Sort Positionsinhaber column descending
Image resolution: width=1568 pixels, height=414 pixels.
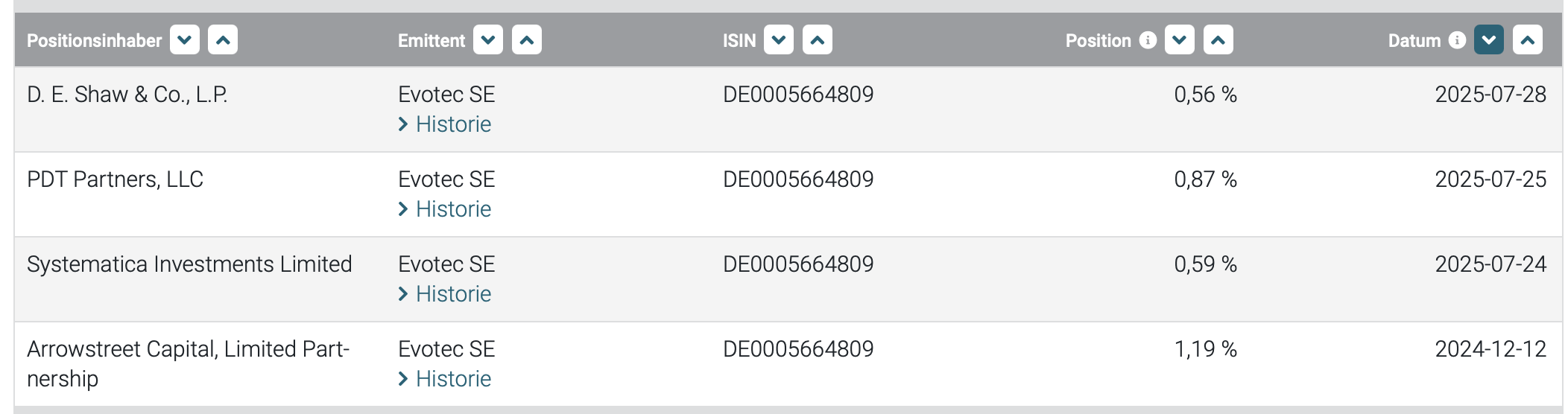185,40
